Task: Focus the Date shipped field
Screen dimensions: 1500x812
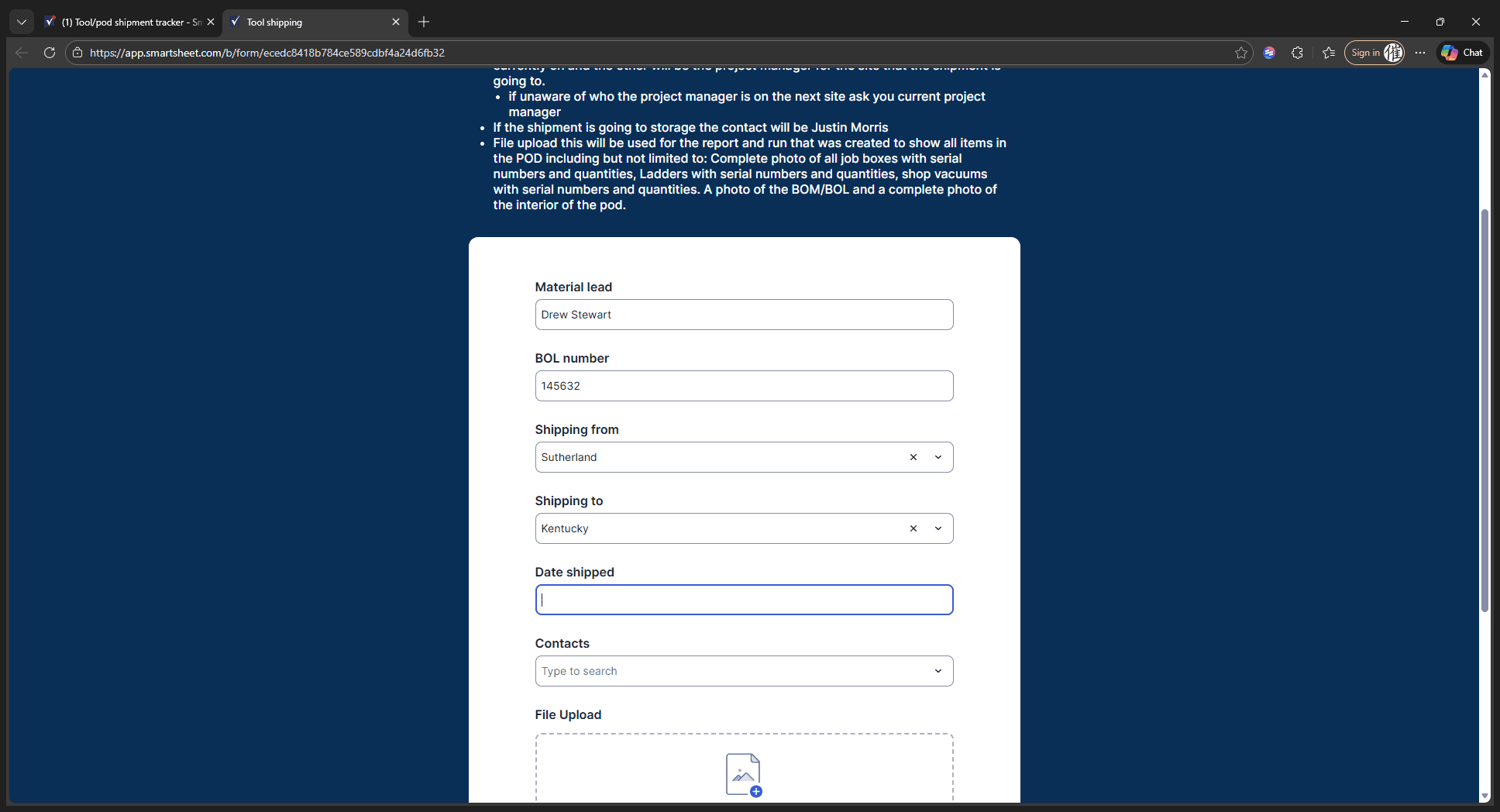Action: pyautogui.click(x=744, y=600)
